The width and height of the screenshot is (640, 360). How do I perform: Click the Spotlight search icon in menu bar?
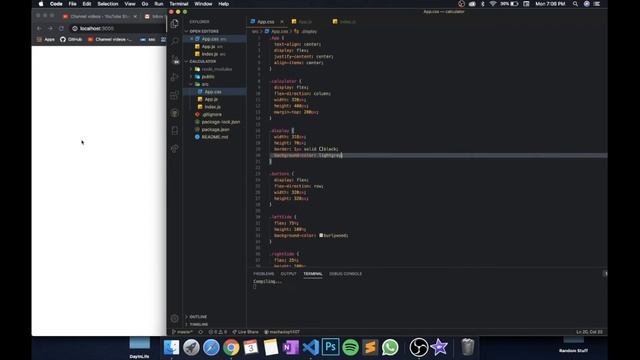(575, 4)
